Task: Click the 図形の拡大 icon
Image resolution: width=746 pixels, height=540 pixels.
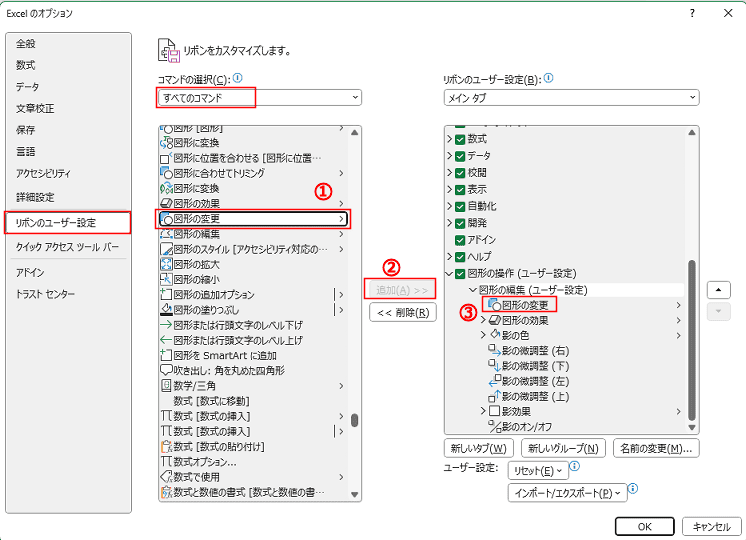Action: [x=166, y=265]
